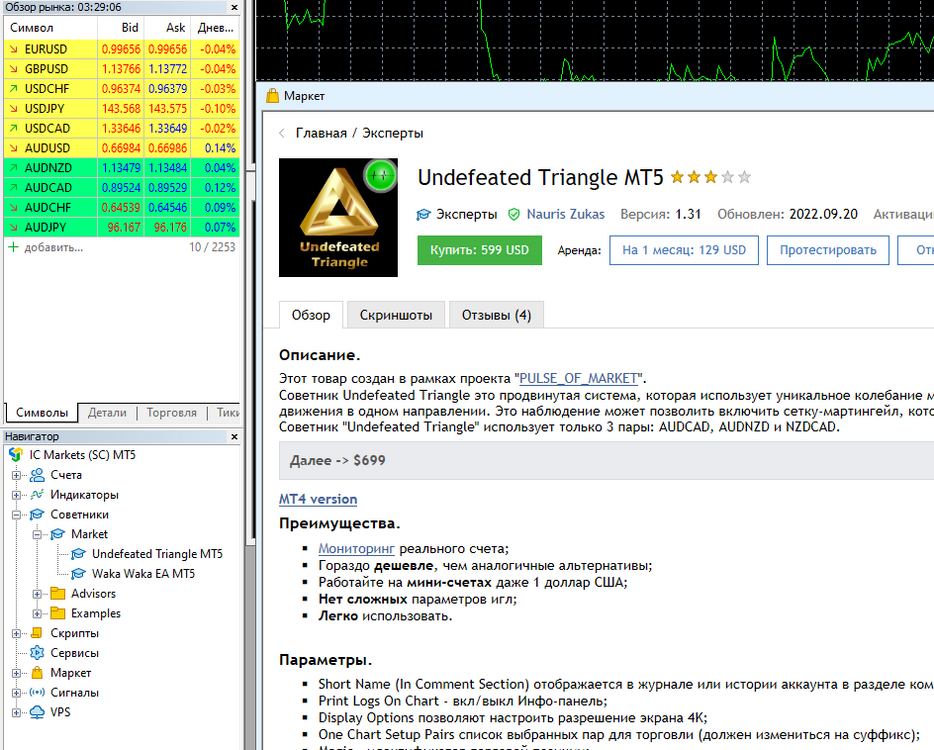Image resolution: width=934 pixels, height=750 pixels.
Task: Click the verified shield icon beside Nauris Zukas
Action: tap(513, 214)
